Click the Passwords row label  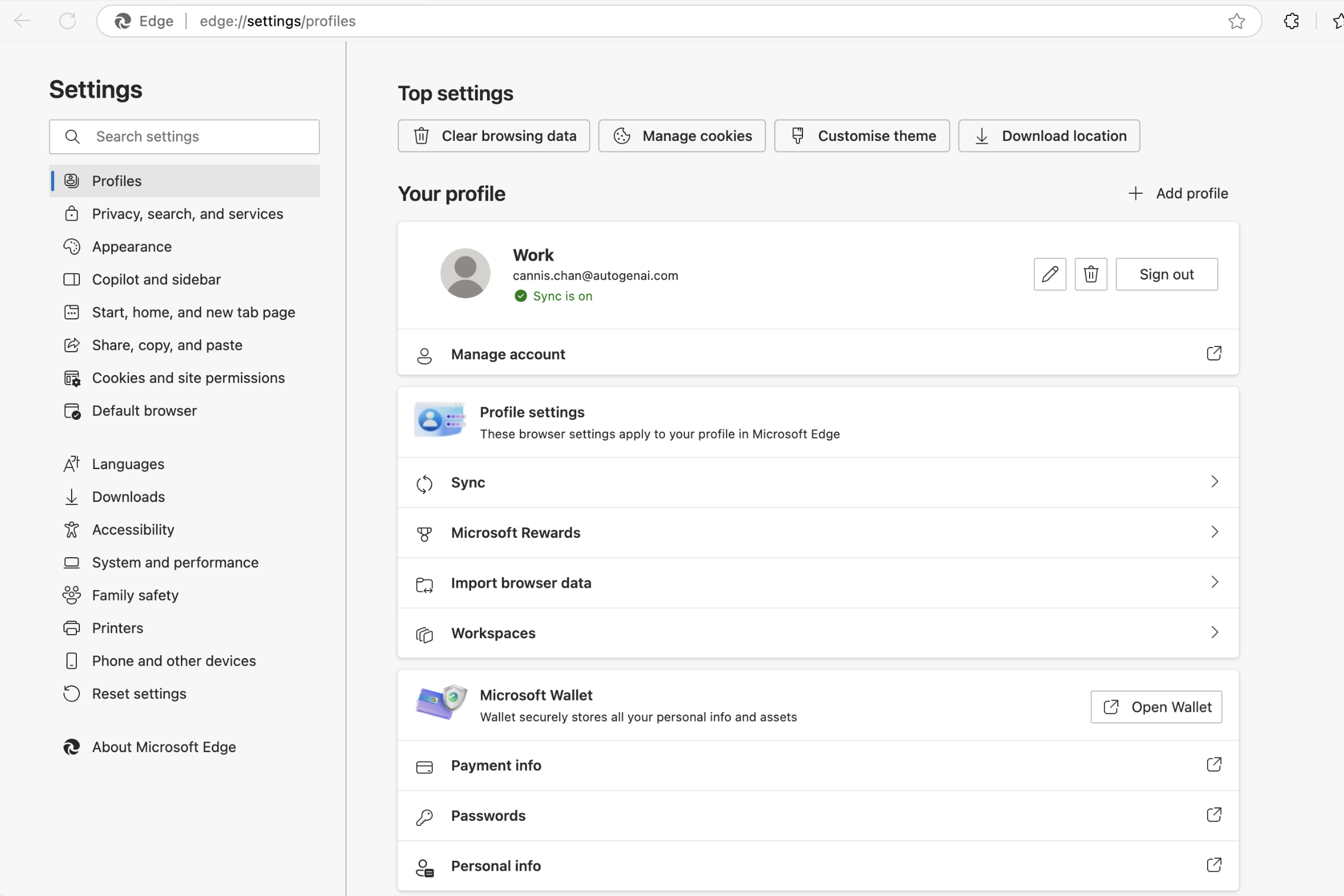pyautogui.click(x=488, y=816)
